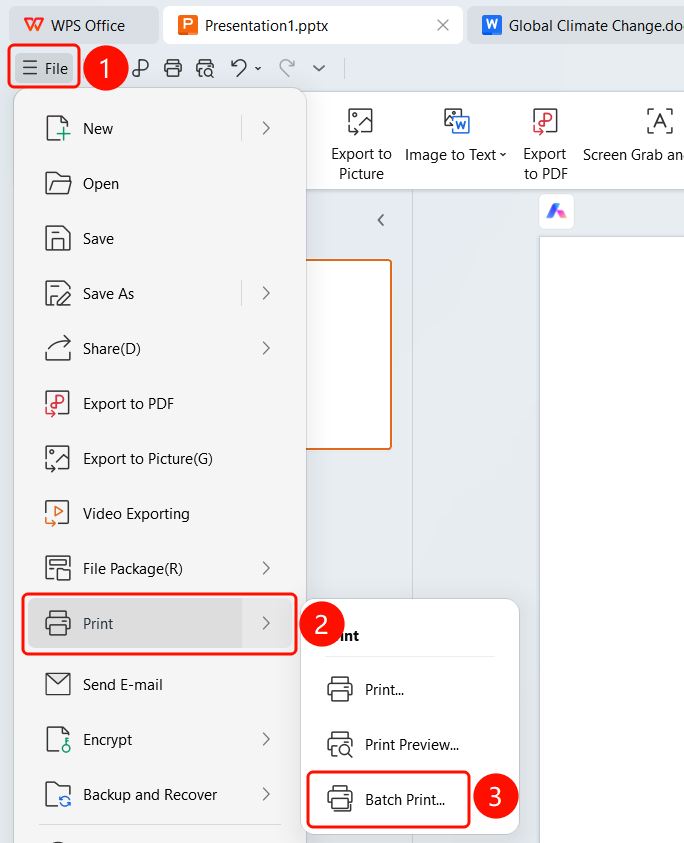Open the Image to Text dropdown arrow
The image size is (684, 843).
pos(503,155)
